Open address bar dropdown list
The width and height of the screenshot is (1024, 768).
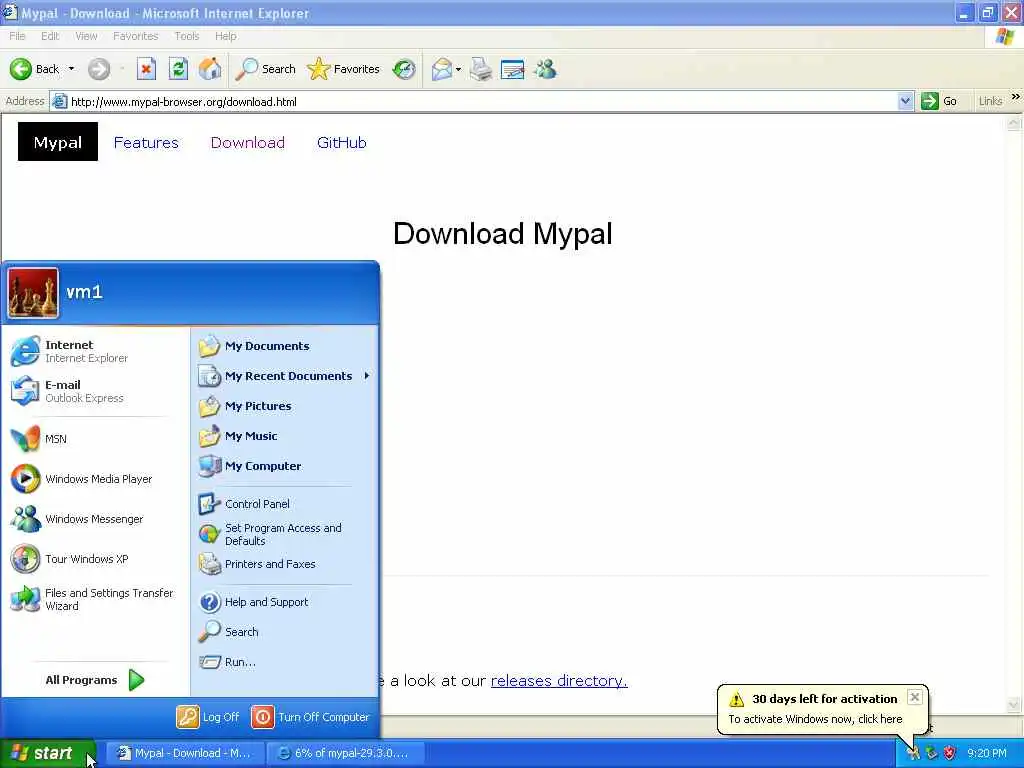pos(905,101)
